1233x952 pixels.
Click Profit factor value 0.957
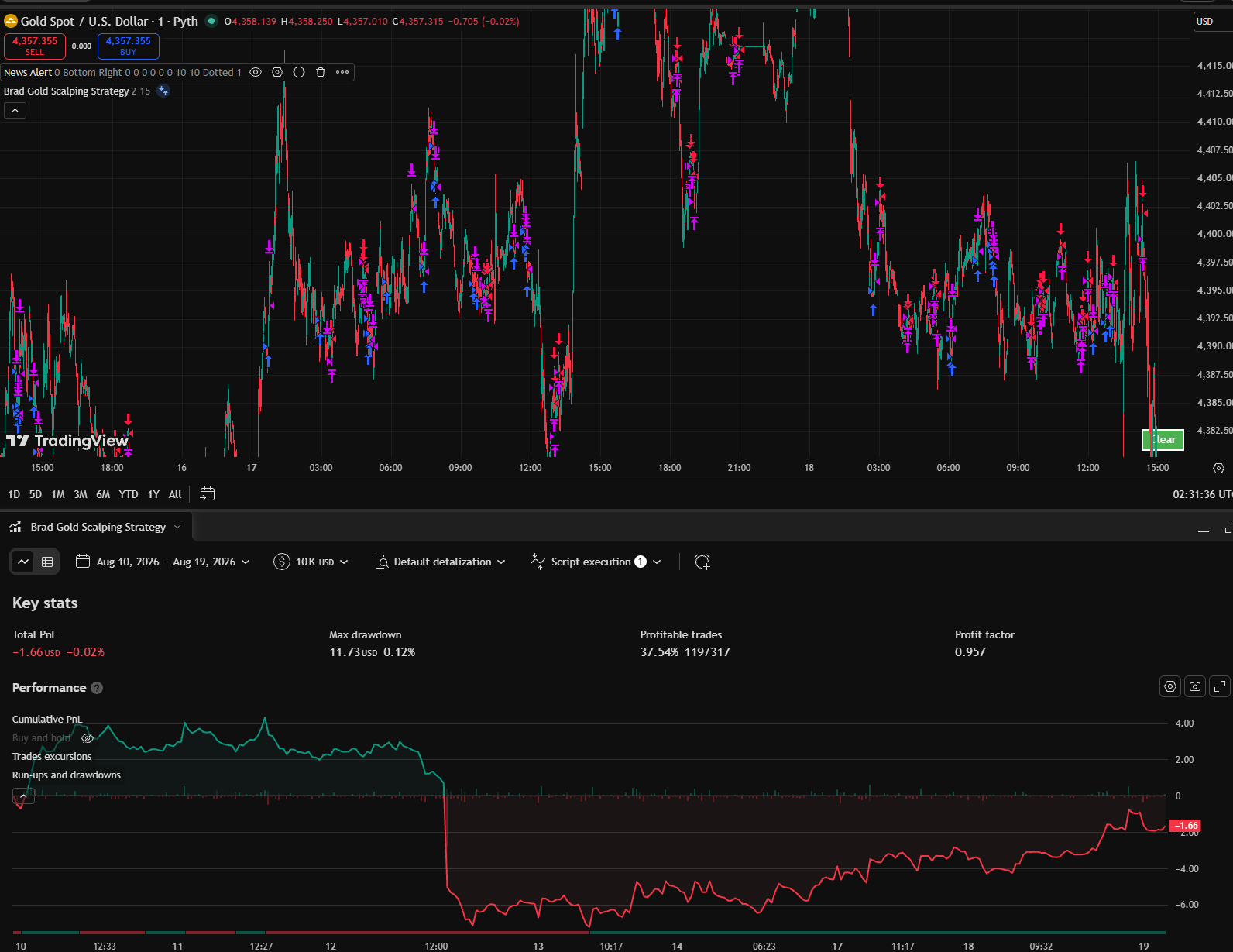[x=970, y=652]
